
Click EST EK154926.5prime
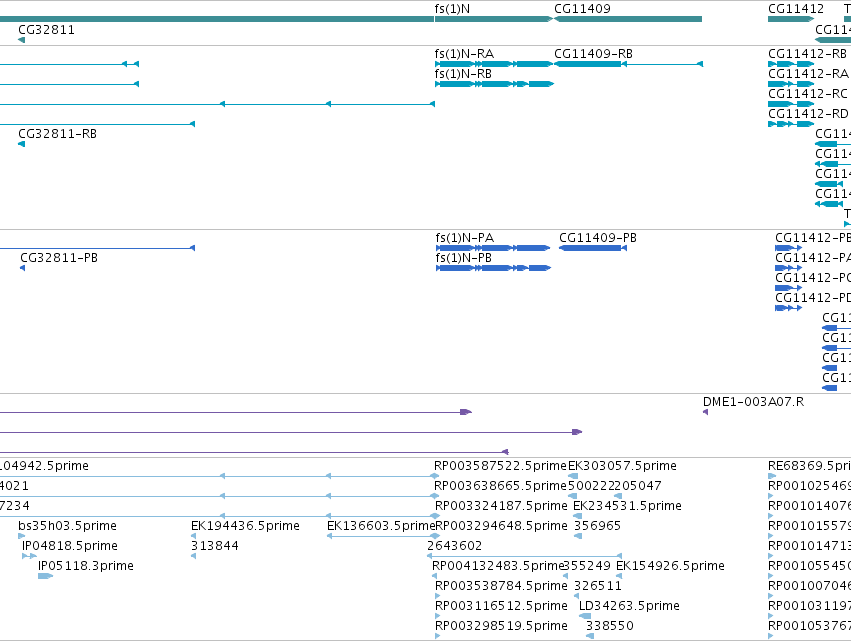point(670,566)
